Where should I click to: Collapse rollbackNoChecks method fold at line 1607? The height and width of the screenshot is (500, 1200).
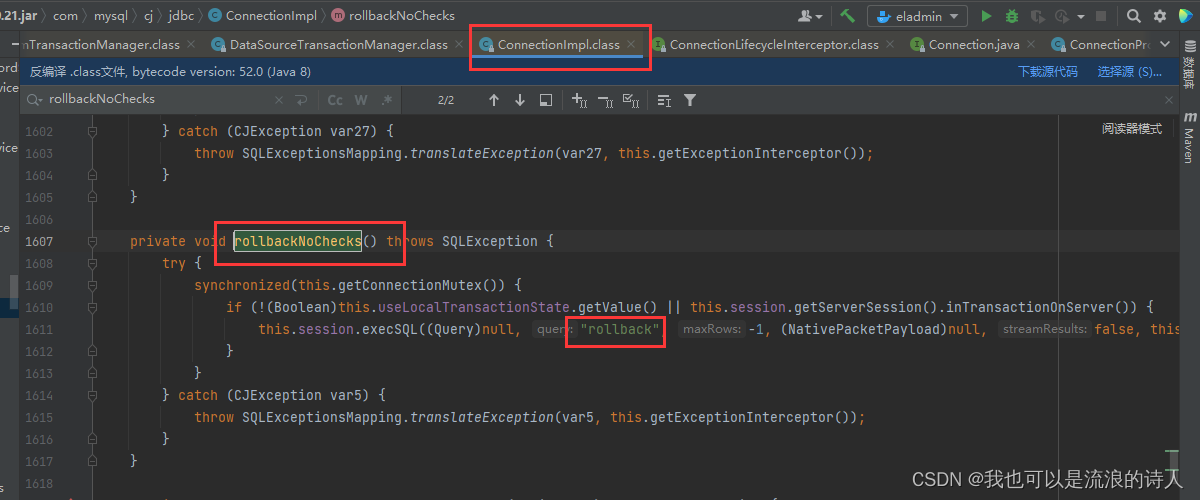93,241
